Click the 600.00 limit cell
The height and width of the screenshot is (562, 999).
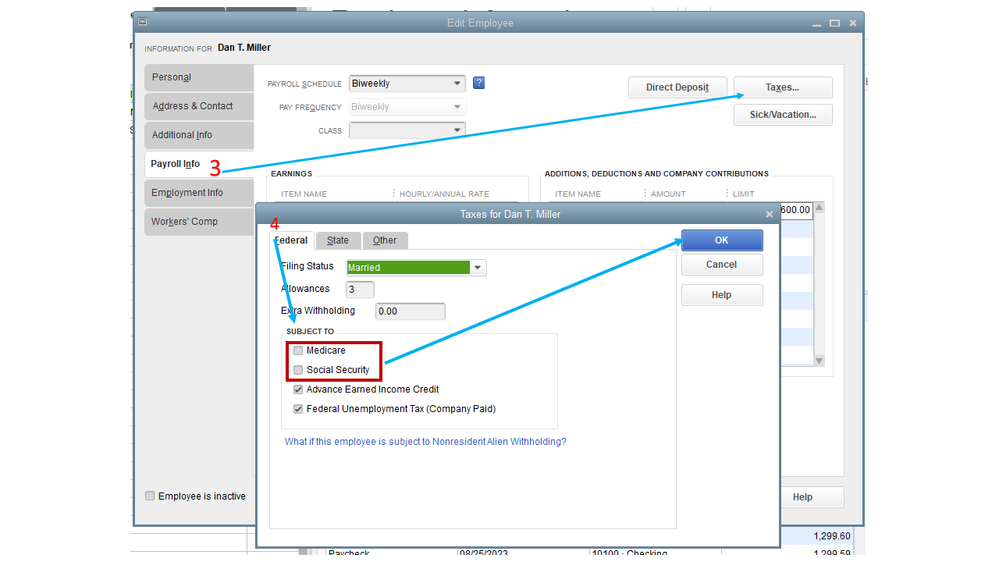tap(796, 210)
